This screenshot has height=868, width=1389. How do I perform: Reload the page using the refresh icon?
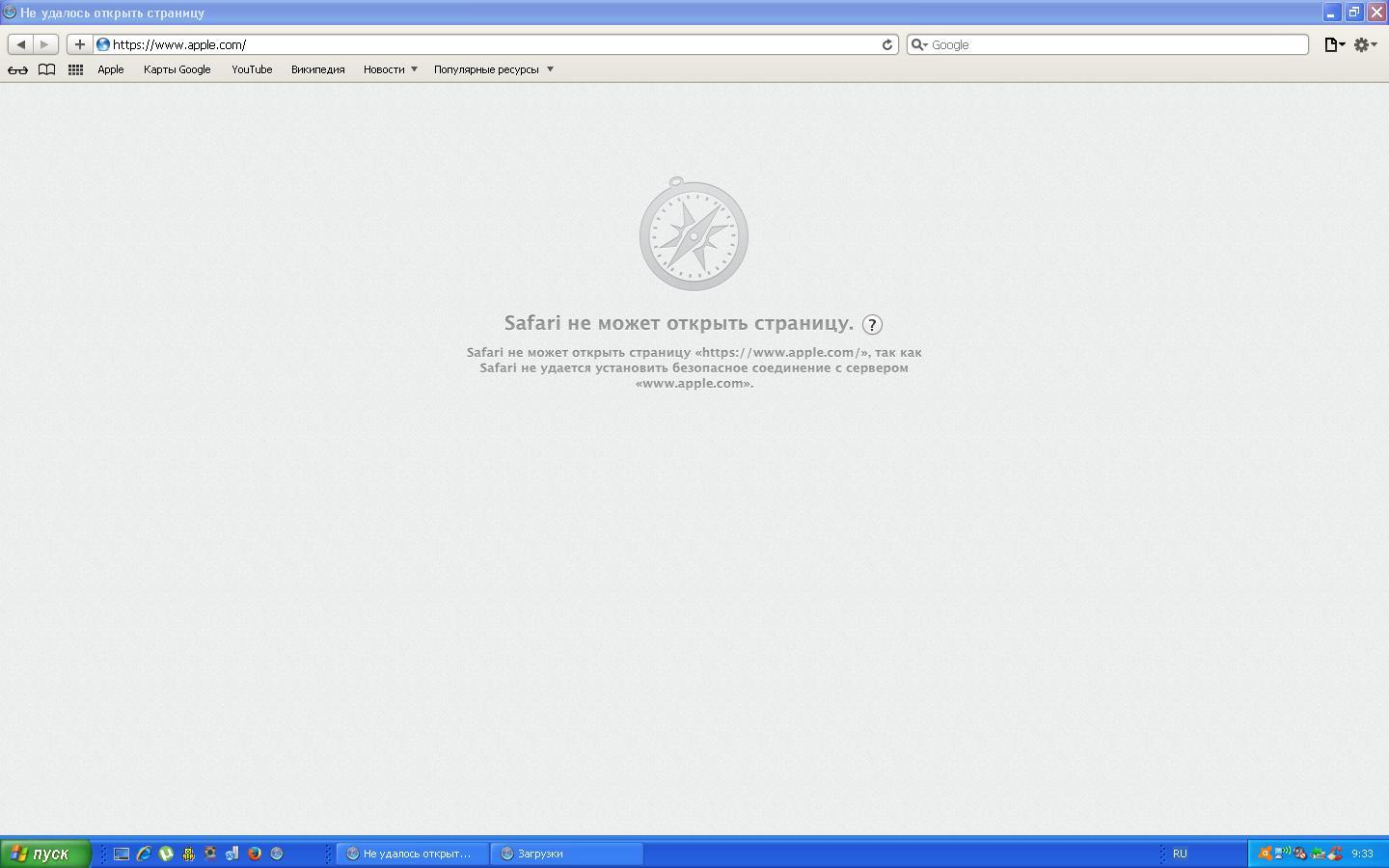[886, 44]
